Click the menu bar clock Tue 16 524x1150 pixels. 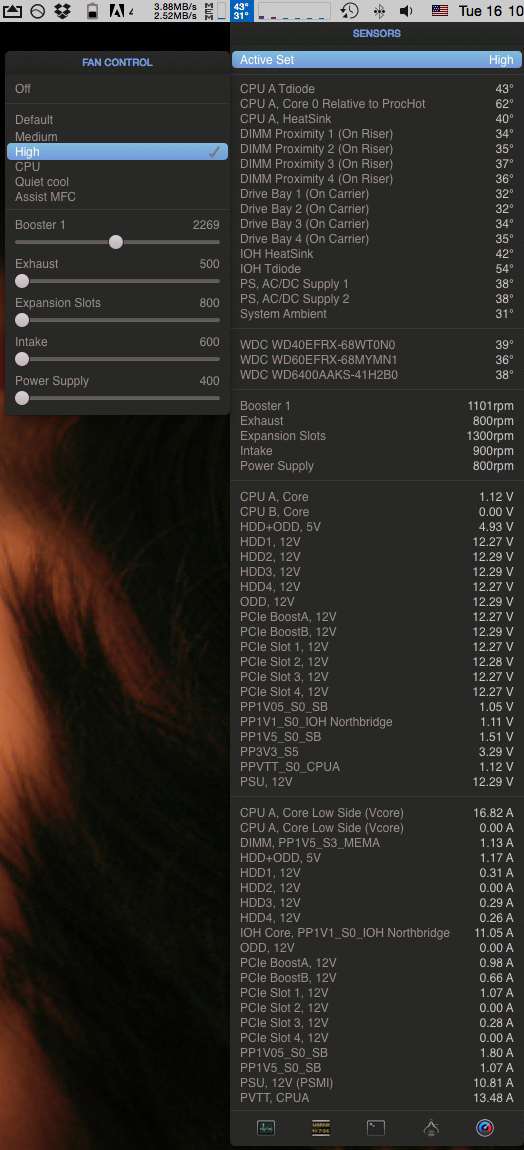(x=490, y=10)
